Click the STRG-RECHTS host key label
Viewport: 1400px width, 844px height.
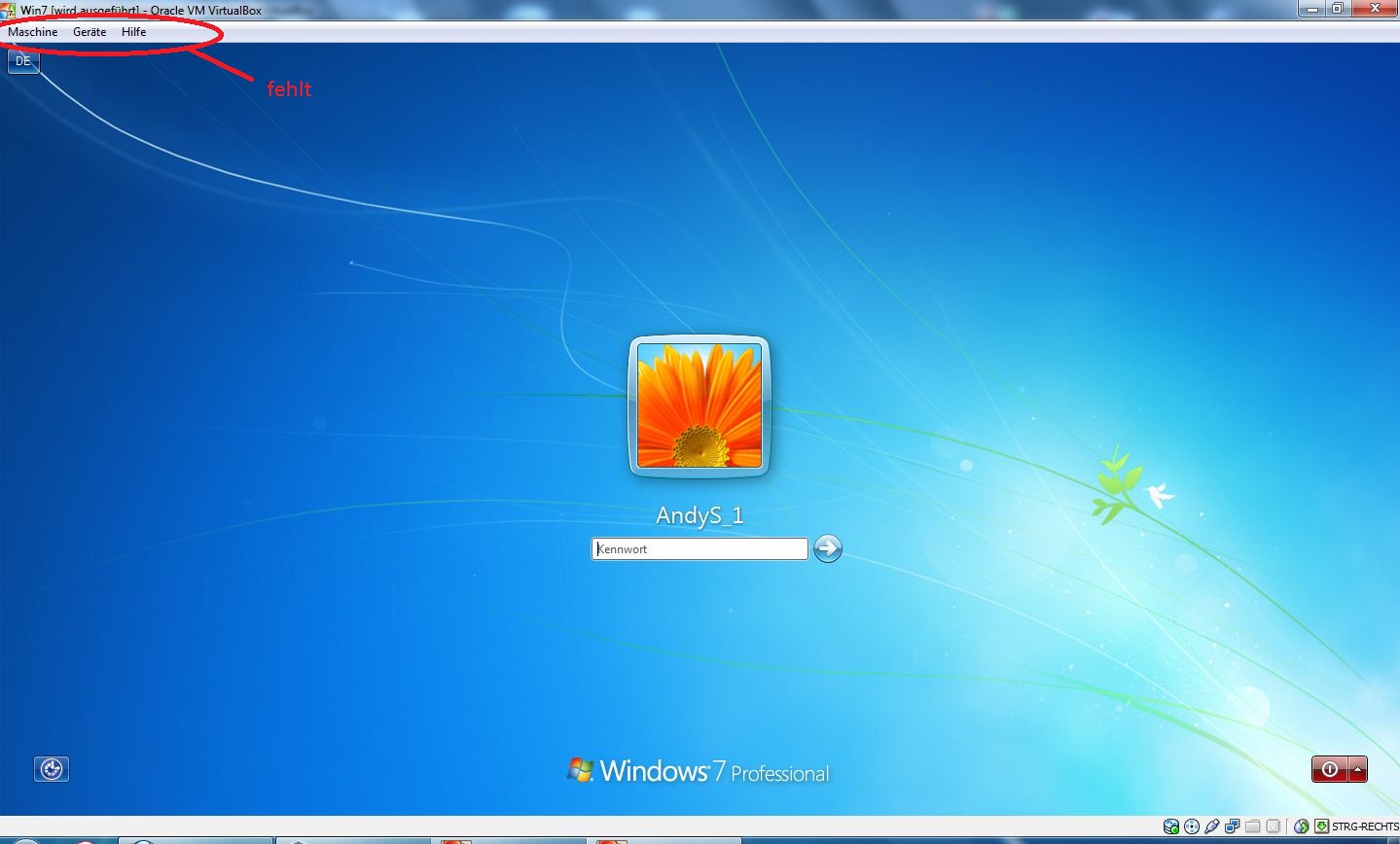[x=1366, y=826]
